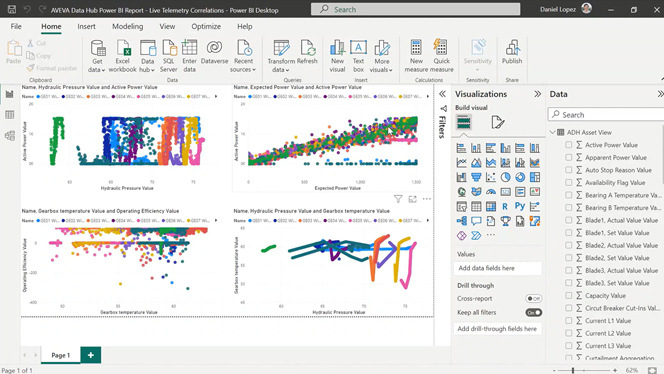
Task: Toggle the Keep all filters switch
Action: (x=534, y=313)
